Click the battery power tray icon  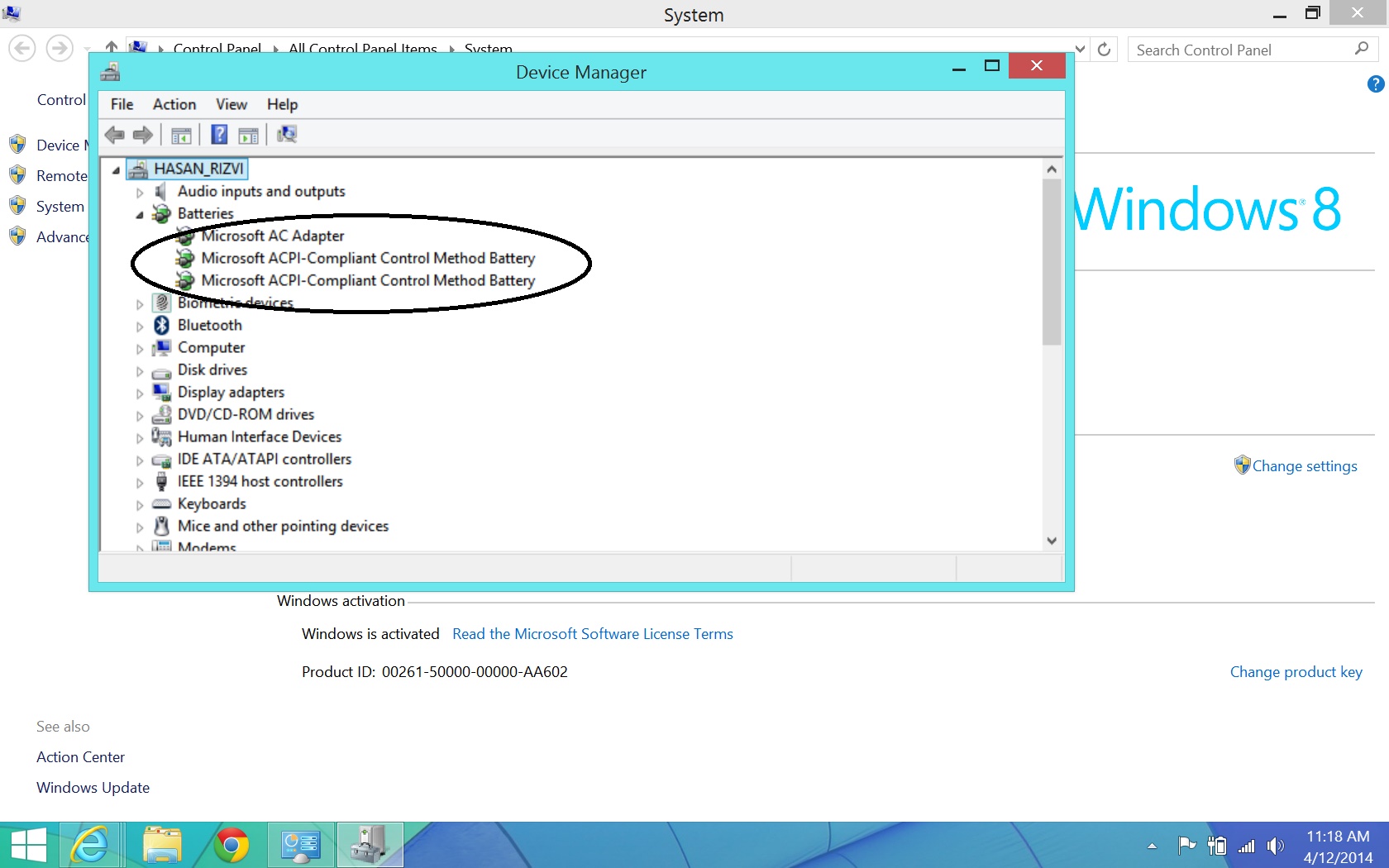(x=1216, y=846)
